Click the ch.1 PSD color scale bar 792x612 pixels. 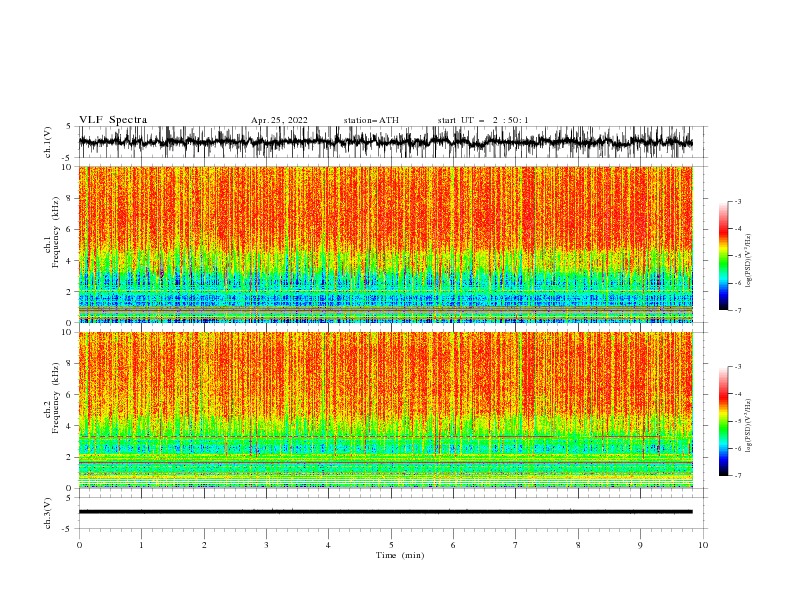(723, 256)
